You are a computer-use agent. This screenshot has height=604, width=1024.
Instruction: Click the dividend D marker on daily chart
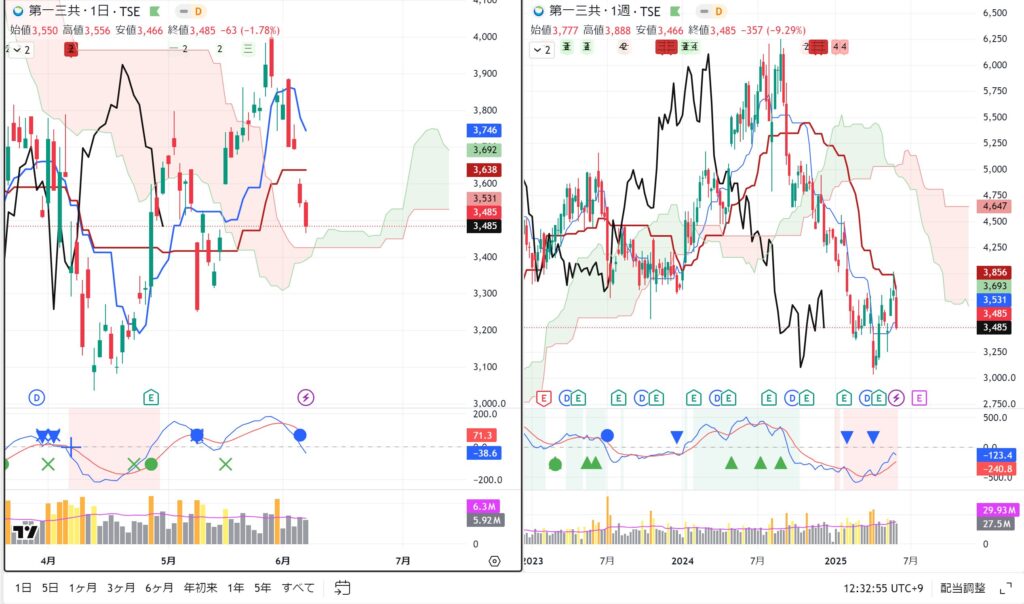coord(37,397)
